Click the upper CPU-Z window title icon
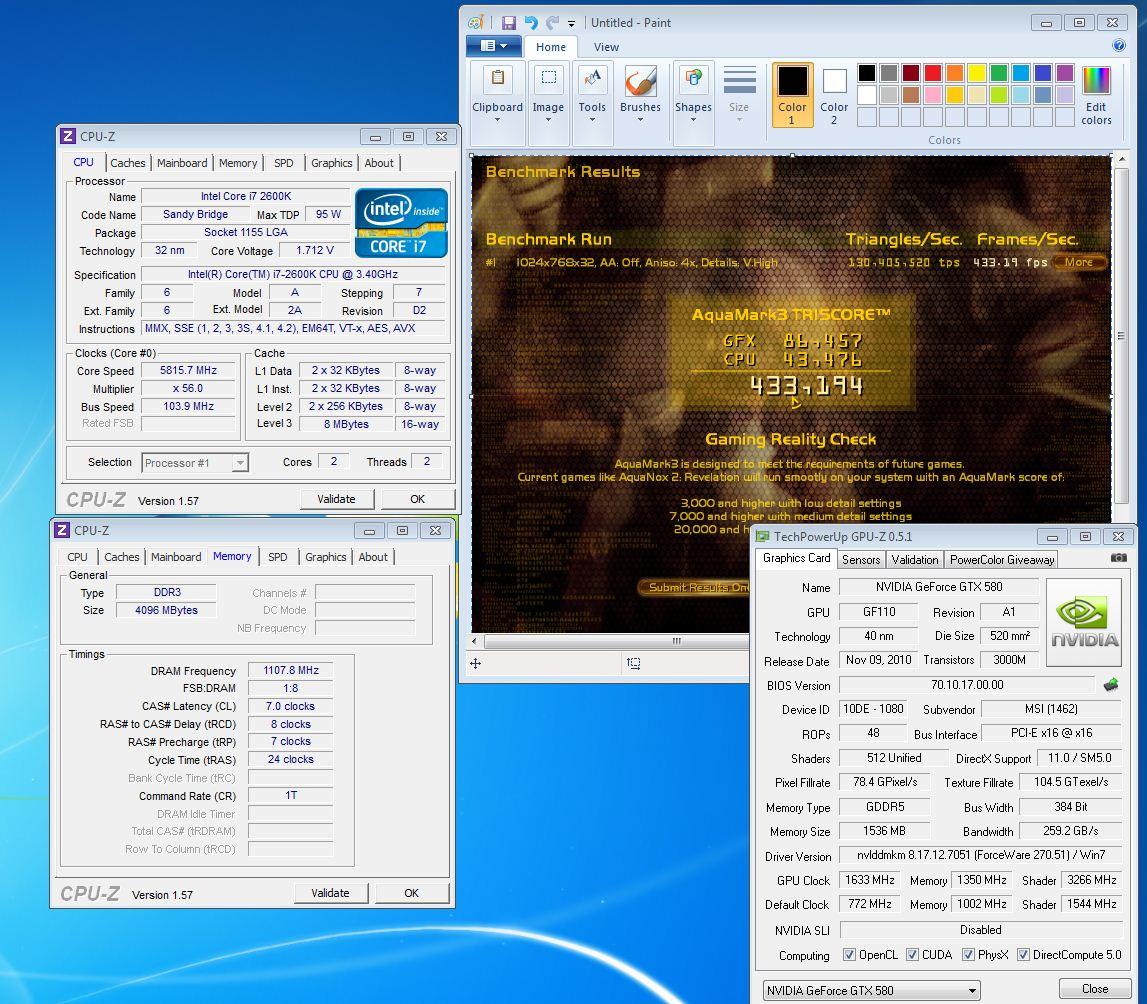1147x1004 pixels. click(68, 137)
